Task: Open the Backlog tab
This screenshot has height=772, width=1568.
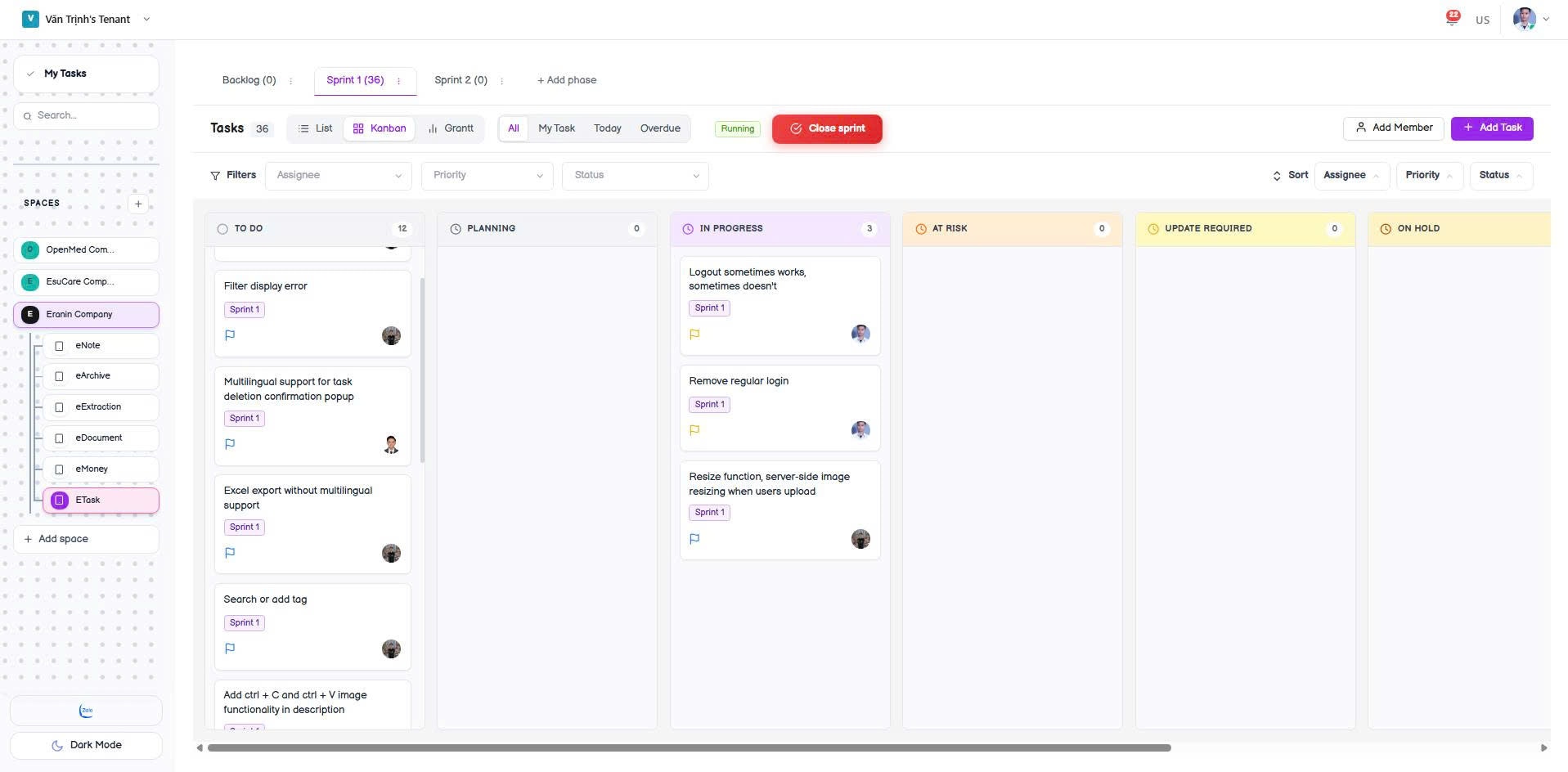Action: (x=249, y=80)
